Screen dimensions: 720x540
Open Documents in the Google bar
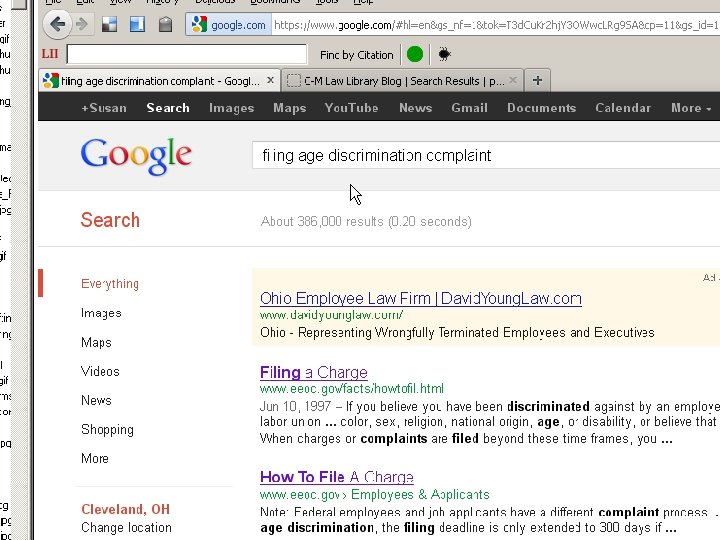point(541,108)
